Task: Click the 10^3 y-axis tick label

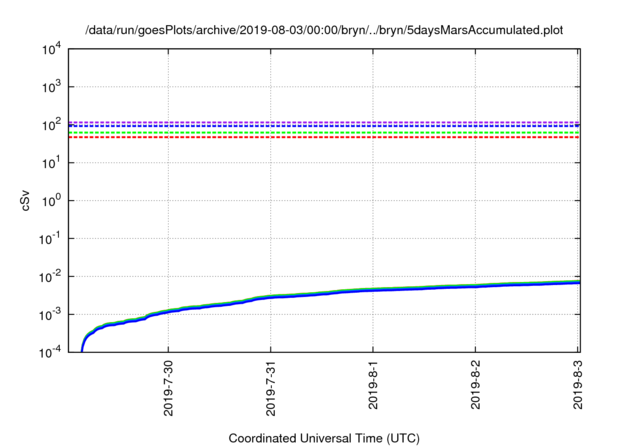Action: [51, 87]
